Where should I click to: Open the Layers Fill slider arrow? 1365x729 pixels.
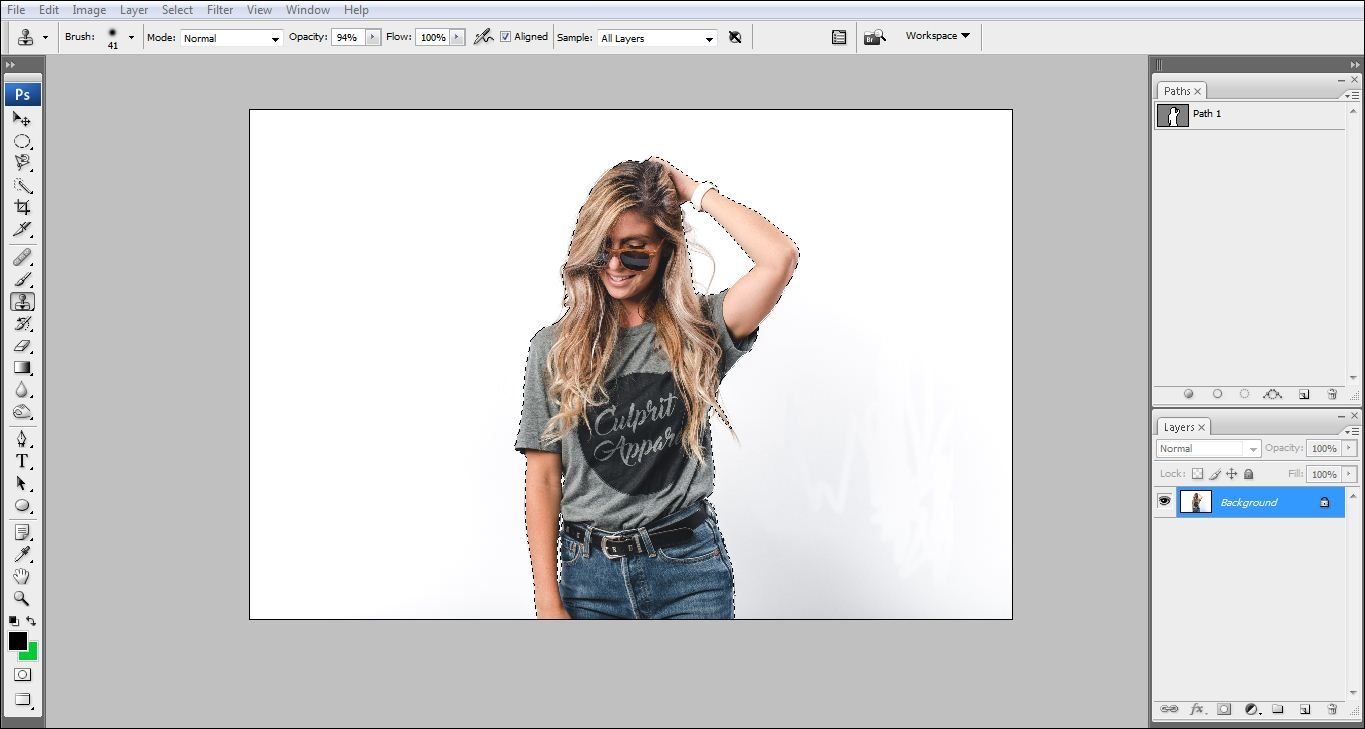[1349, 474]
